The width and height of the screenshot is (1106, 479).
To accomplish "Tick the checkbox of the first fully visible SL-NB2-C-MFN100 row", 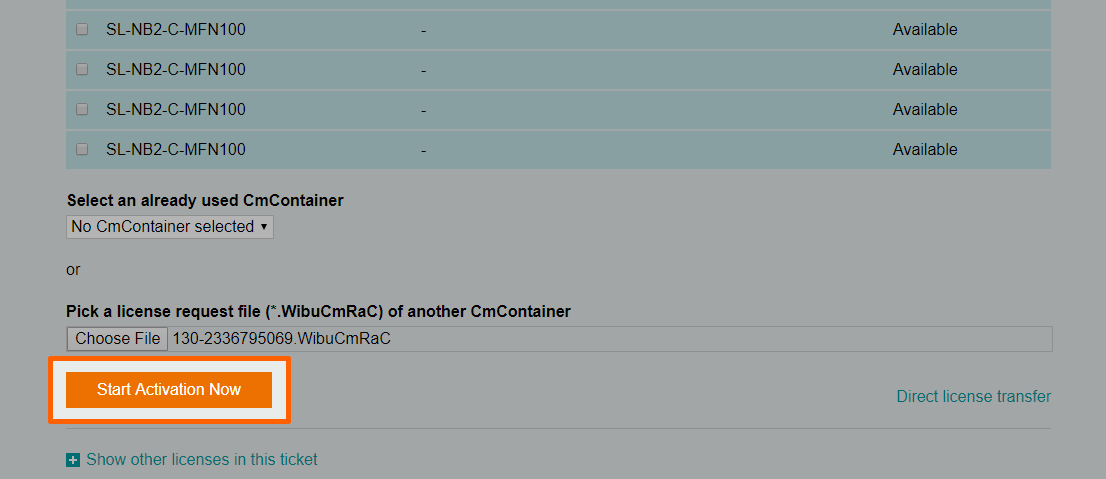I will [x=82, y=29].
